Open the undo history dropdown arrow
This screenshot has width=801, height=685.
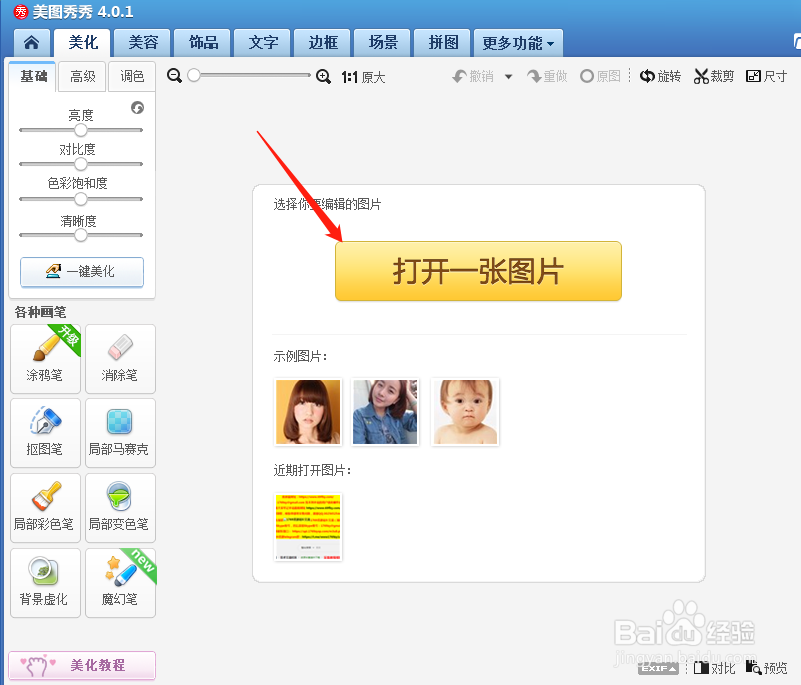coord(508,77)
